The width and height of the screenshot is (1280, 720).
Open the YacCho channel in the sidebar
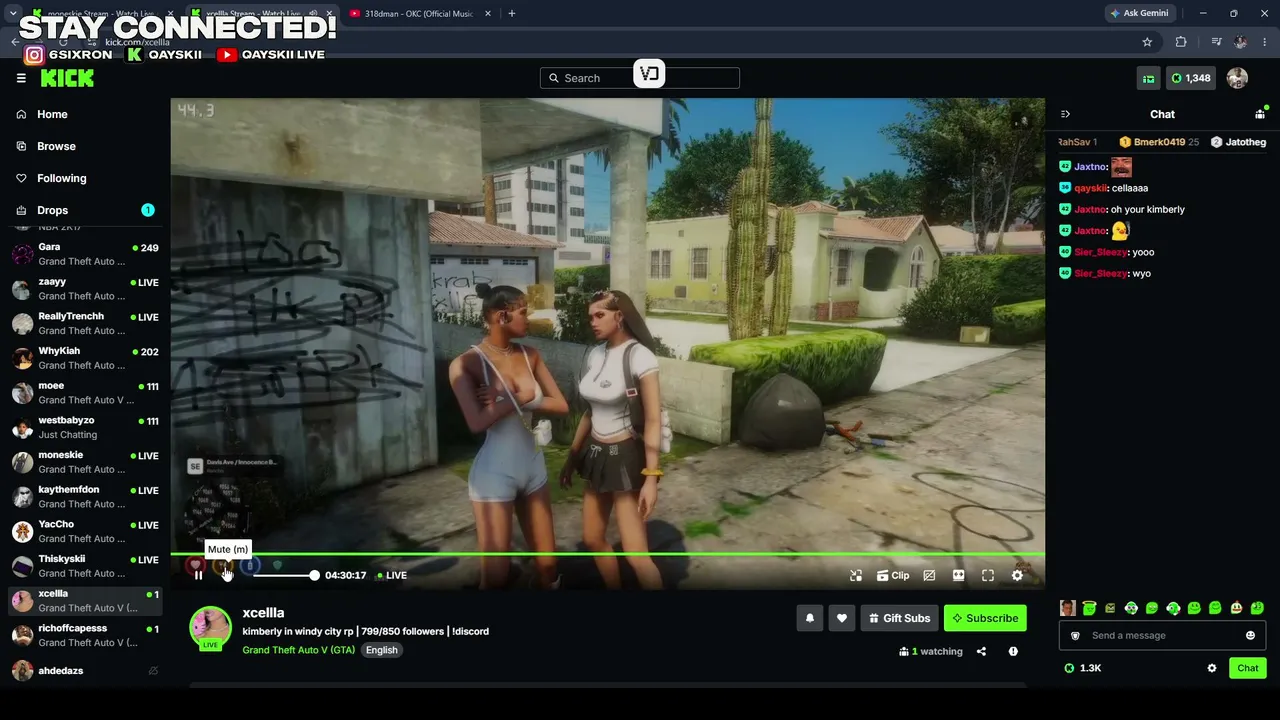(x=85, y=531)
